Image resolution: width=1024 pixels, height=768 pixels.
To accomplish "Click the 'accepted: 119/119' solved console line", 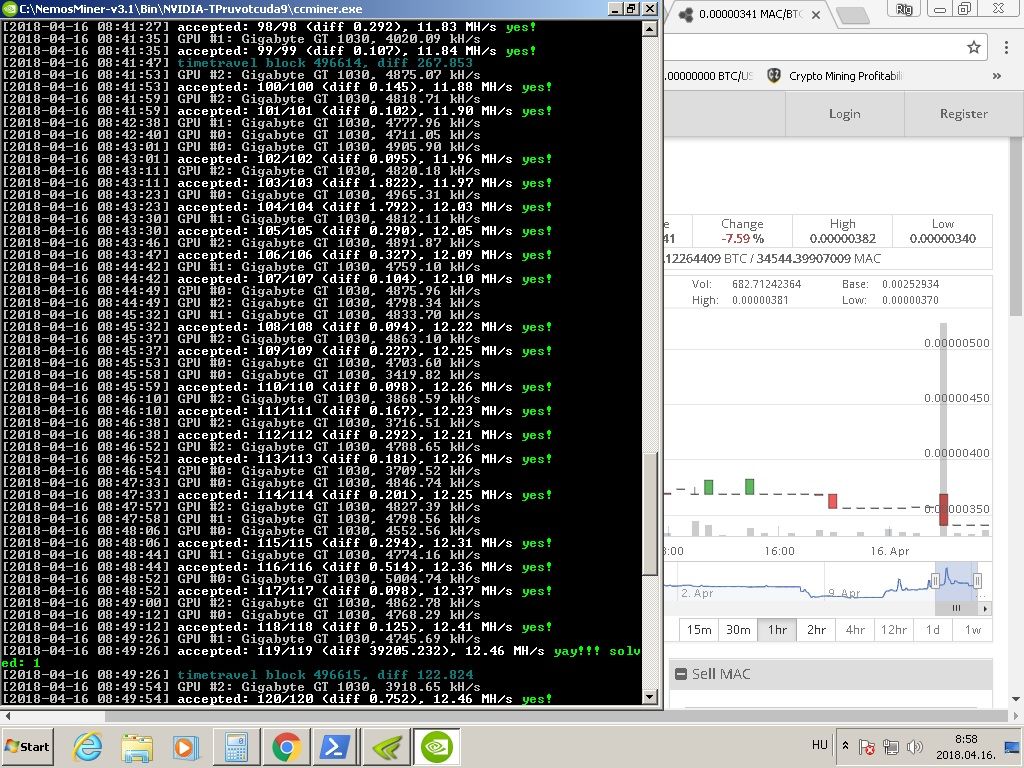I will click(x=321, y=651).
